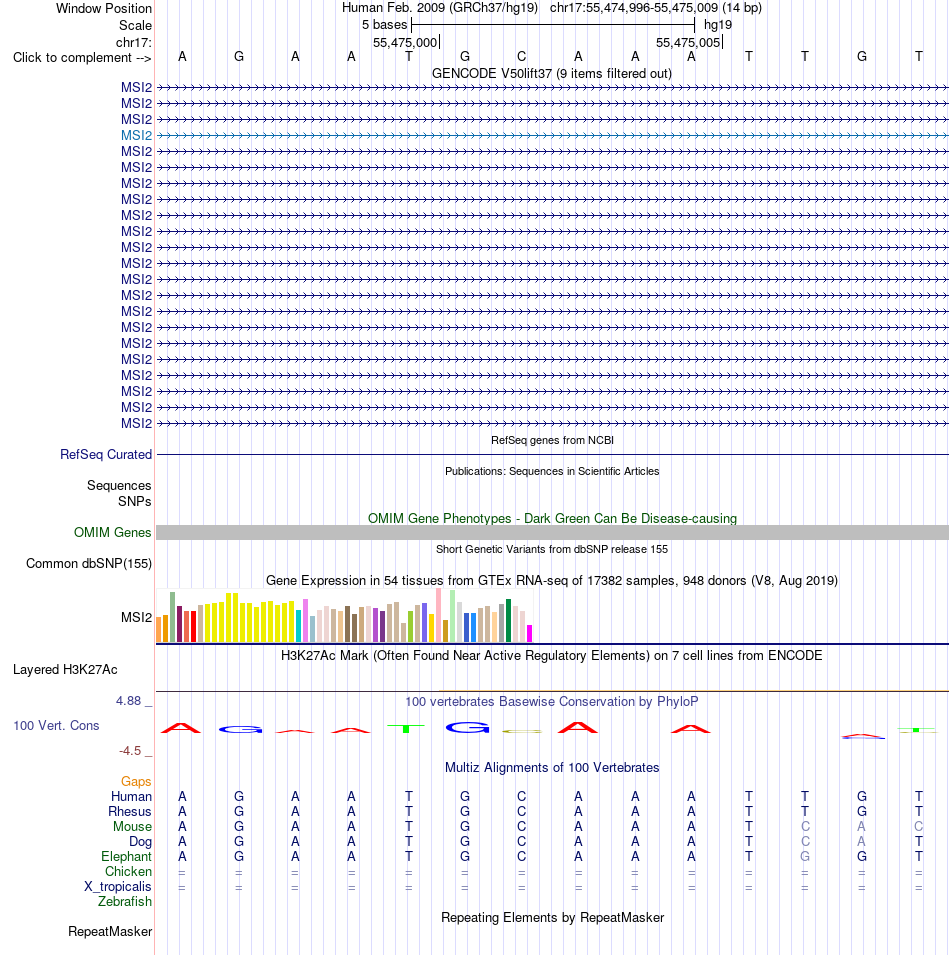Select the 'Chicken' alignment row label
The image size is (950, 955).
128,872
